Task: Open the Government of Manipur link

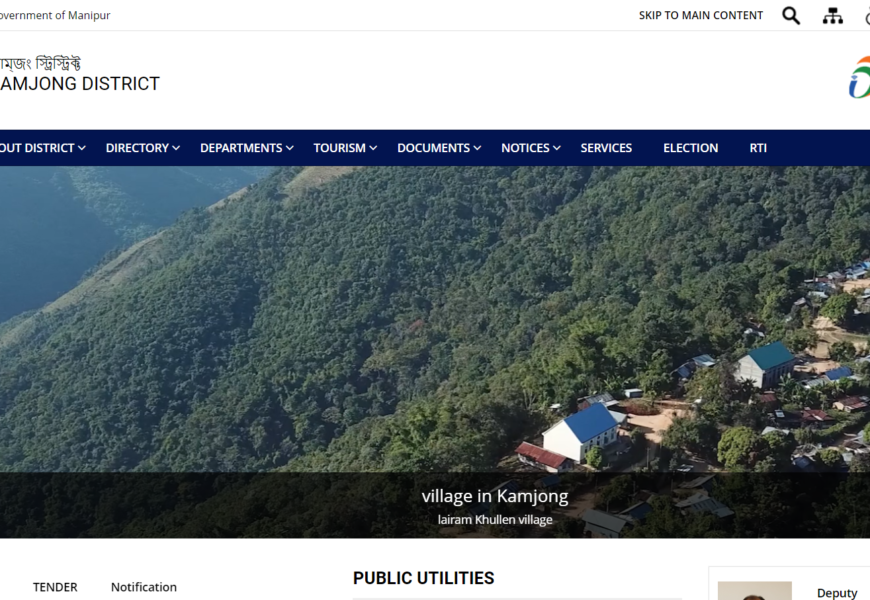Action: click(55, 16)
